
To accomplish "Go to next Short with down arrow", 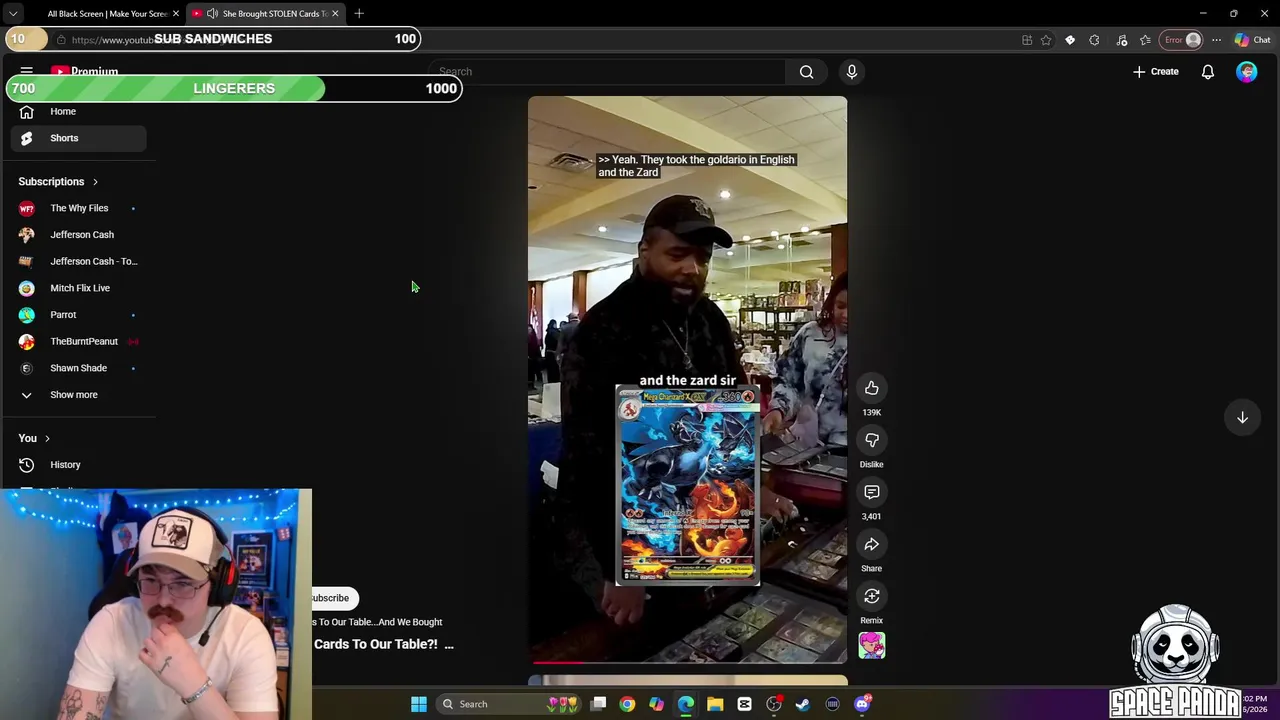I will (x=1242, y=417).
